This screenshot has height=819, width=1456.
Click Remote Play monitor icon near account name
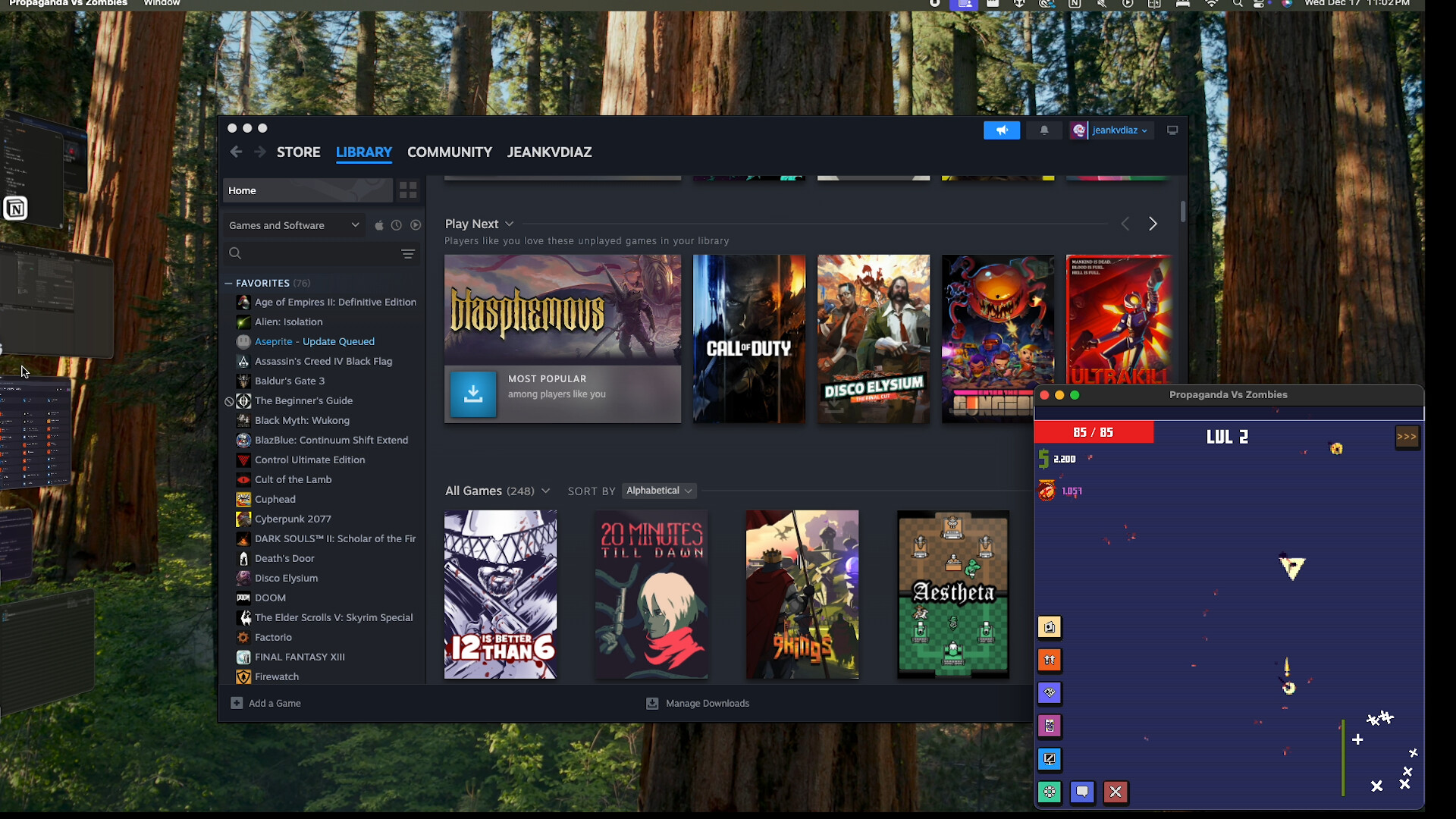point(1172,130)
